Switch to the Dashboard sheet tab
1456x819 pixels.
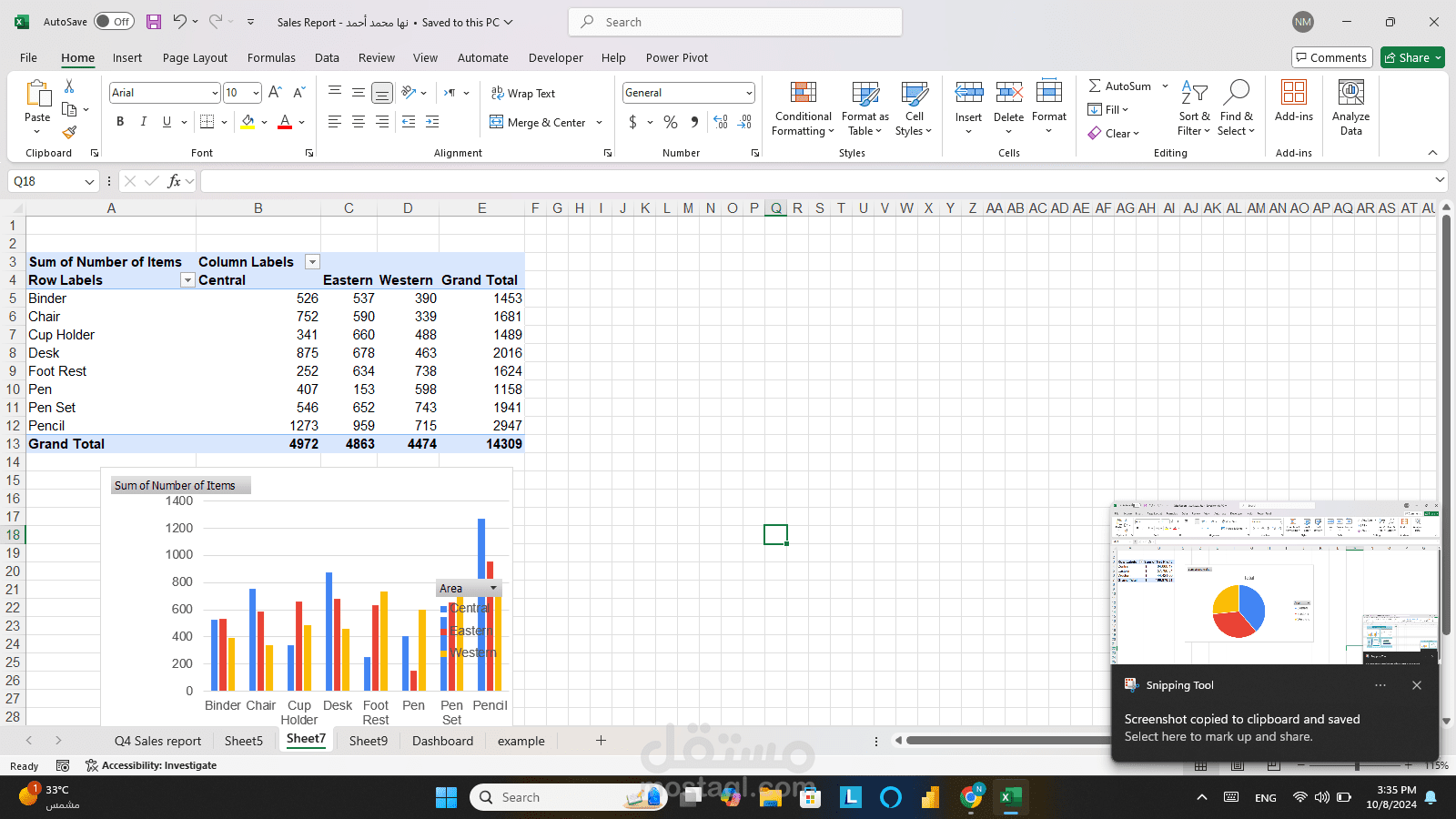[x=442, y=741]
